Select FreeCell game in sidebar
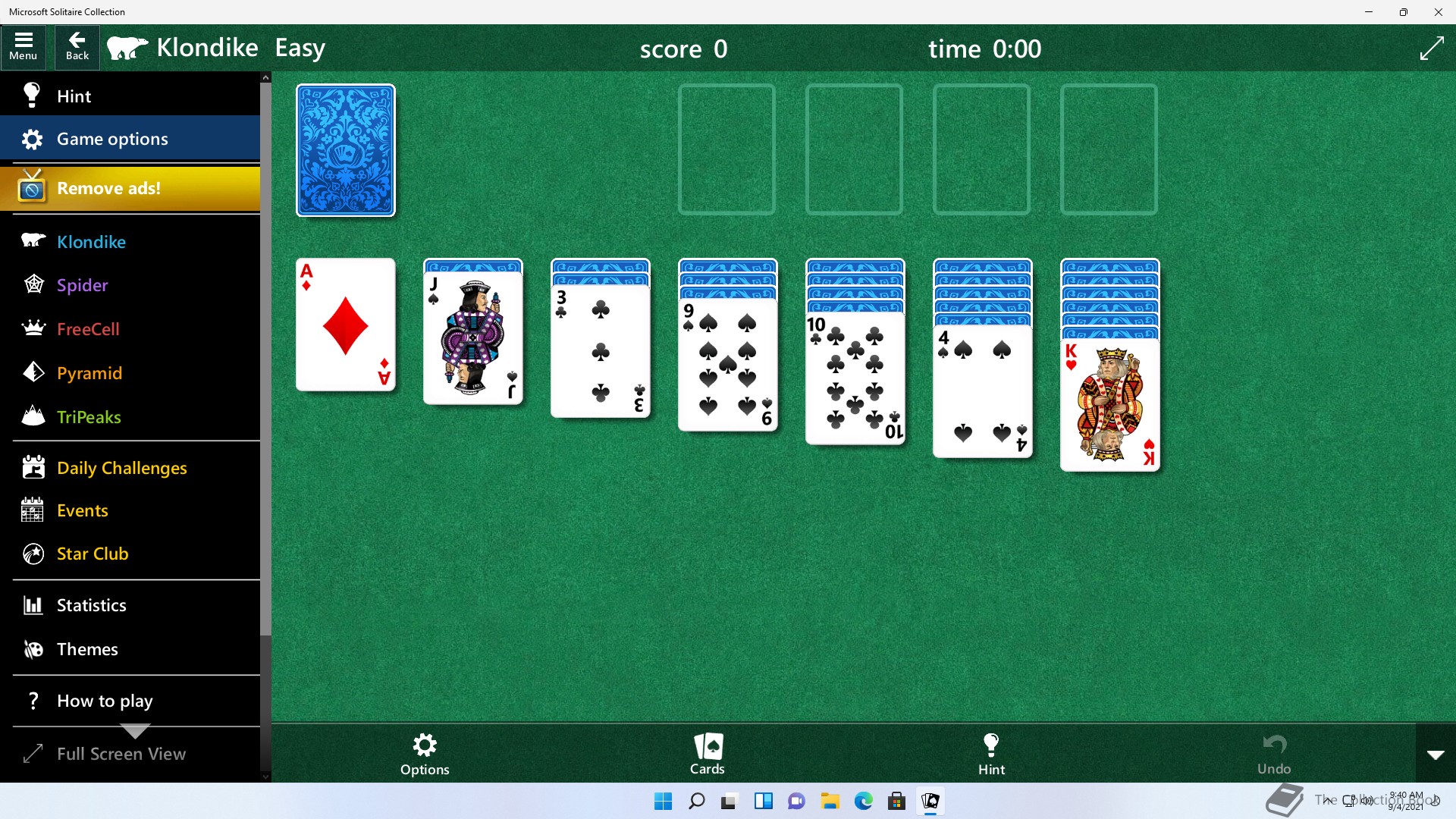1456x819 pixels. pyautogui.click(x=130, y=329)
